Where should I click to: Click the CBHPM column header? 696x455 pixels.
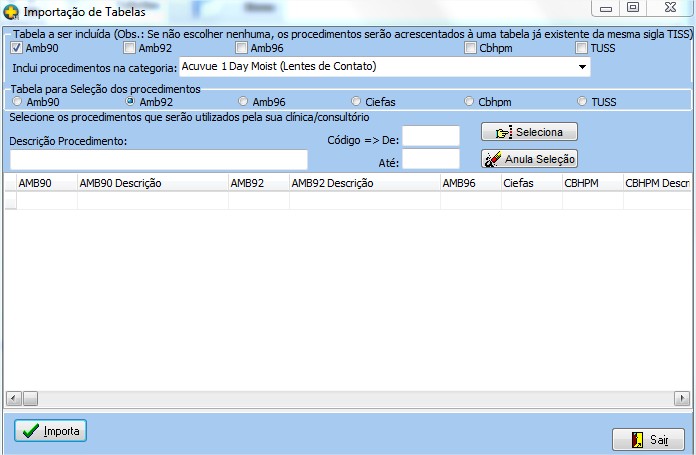(x=590, y=183)
